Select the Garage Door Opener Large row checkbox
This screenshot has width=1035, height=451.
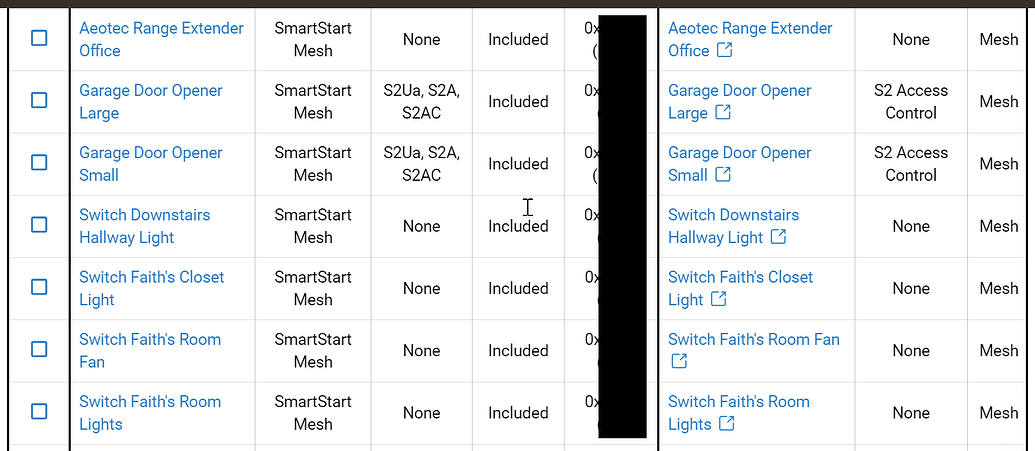pyautogui.click(x=40, y=100)
